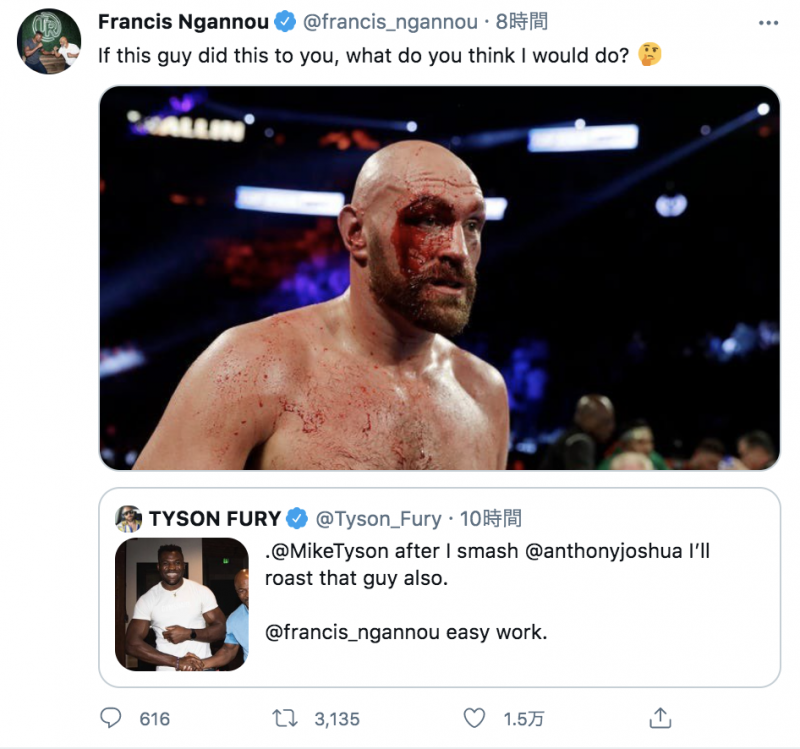Open the quoted tweet's photo thumbnail

182,604
